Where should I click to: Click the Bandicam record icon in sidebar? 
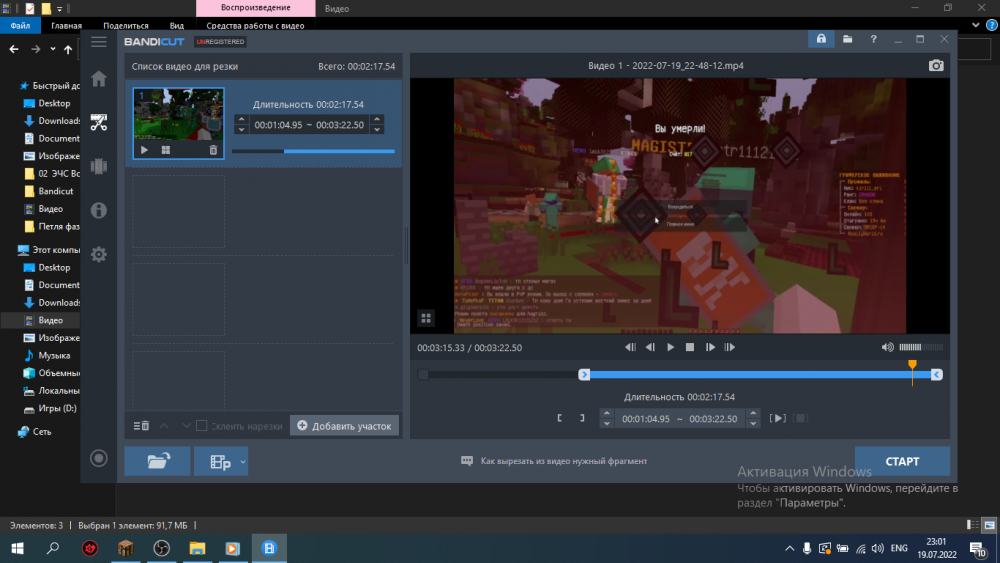(x=99, y=458)
